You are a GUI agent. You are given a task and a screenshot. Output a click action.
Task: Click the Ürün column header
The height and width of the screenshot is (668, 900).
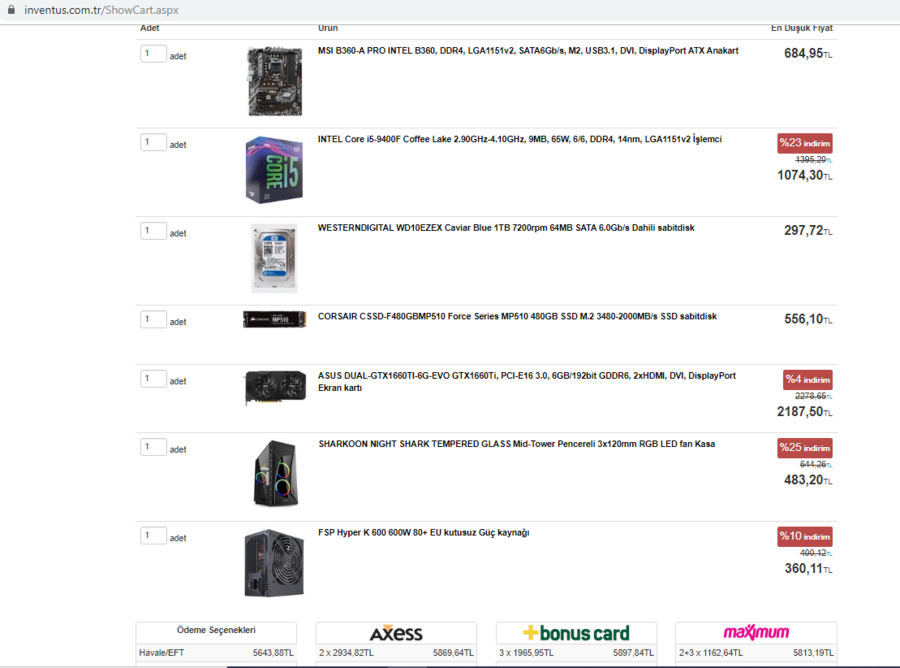[x=328, y=28]
